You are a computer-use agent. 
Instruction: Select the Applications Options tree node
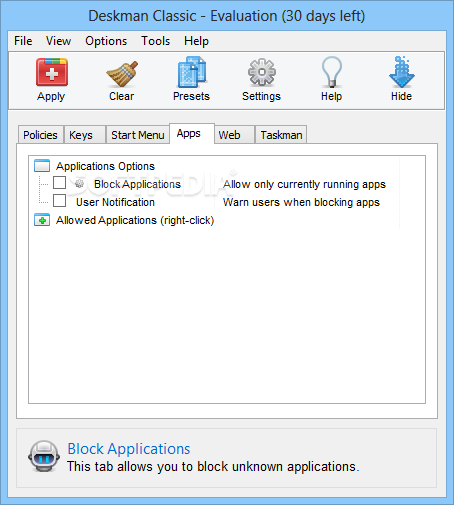point(105,166)
